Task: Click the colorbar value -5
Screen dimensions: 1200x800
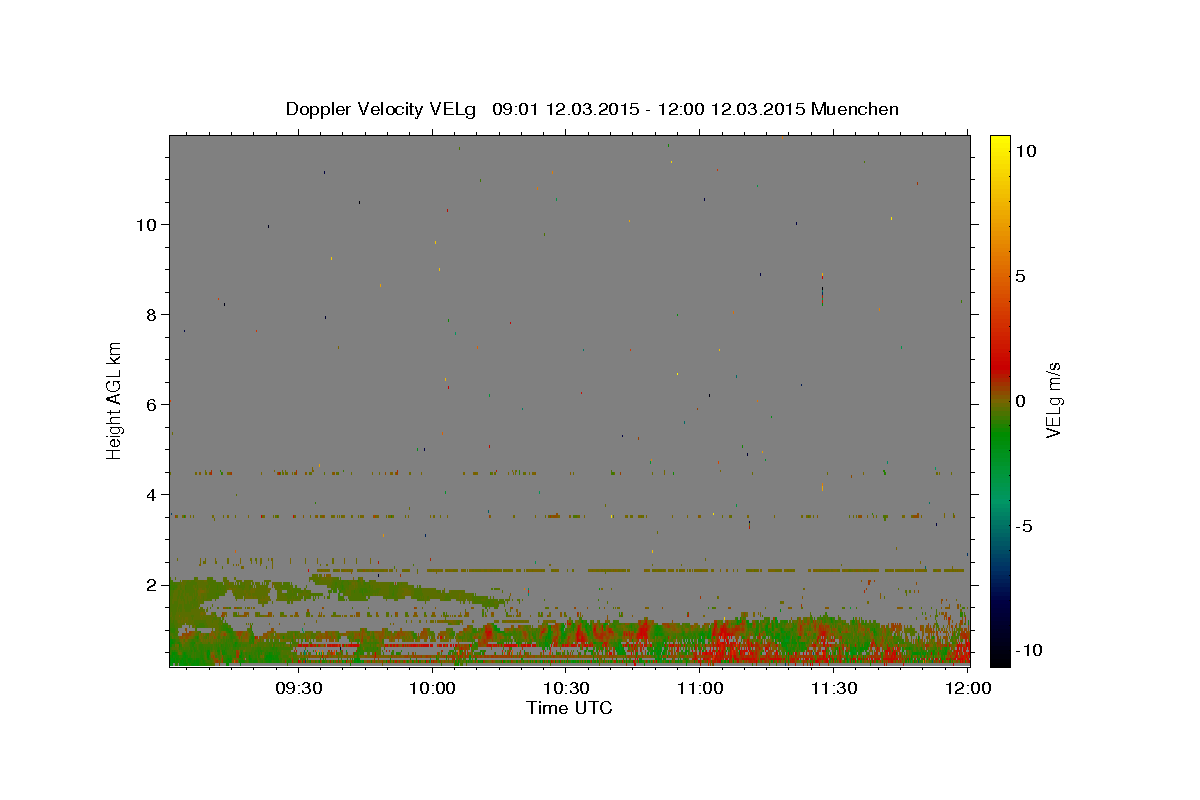Action: point(1022,526)
